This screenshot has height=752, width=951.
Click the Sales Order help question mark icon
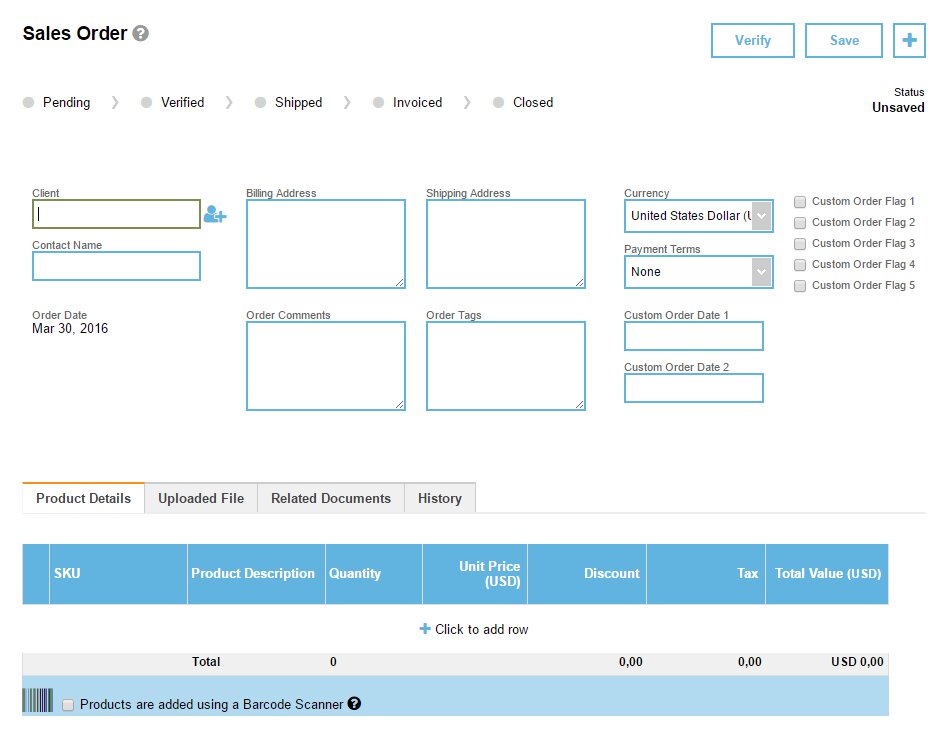pyautogui.click(x=141, y=34)
